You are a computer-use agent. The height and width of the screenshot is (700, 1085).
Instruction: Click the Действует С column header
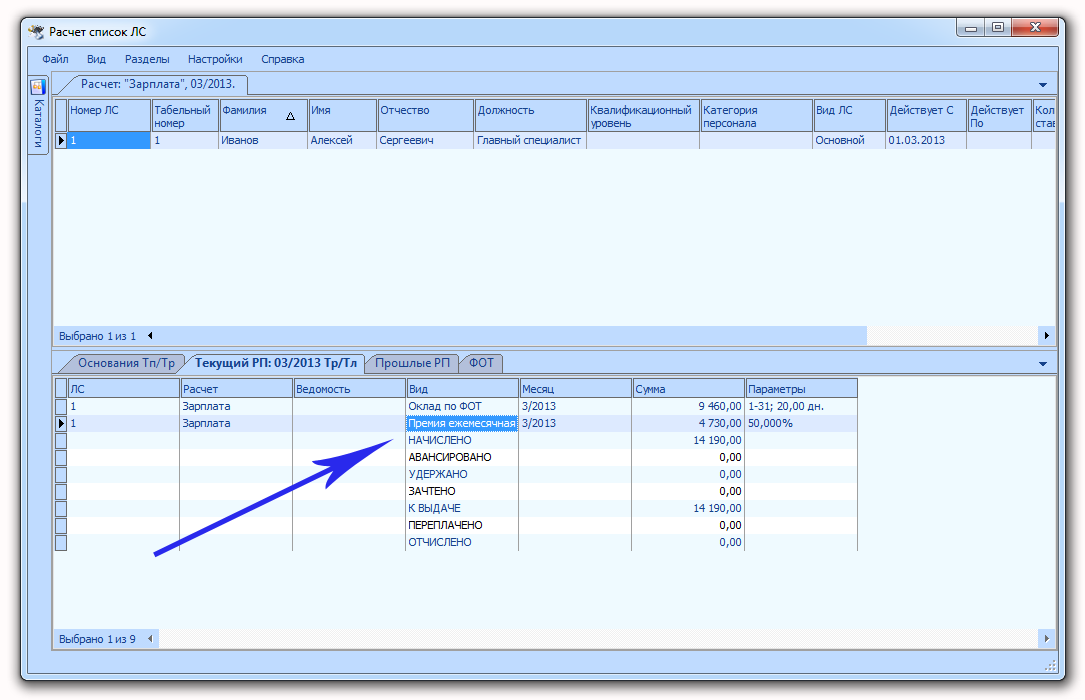(927, 116)
